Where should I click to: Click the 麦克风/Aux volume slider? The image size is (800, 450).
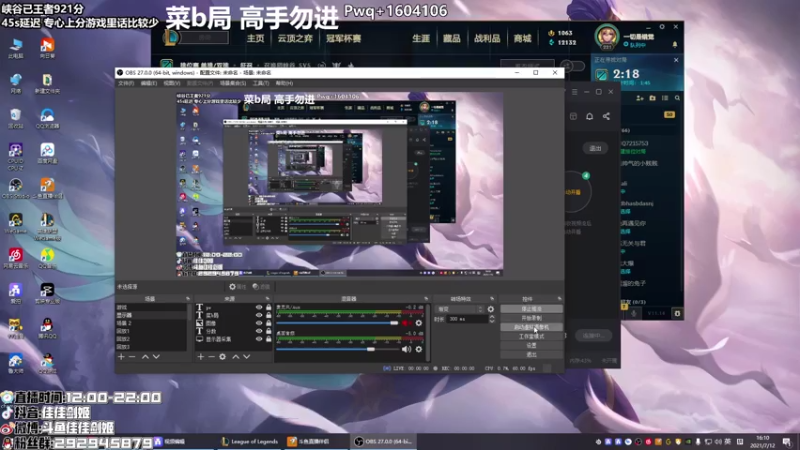click(x=337, y=323)
